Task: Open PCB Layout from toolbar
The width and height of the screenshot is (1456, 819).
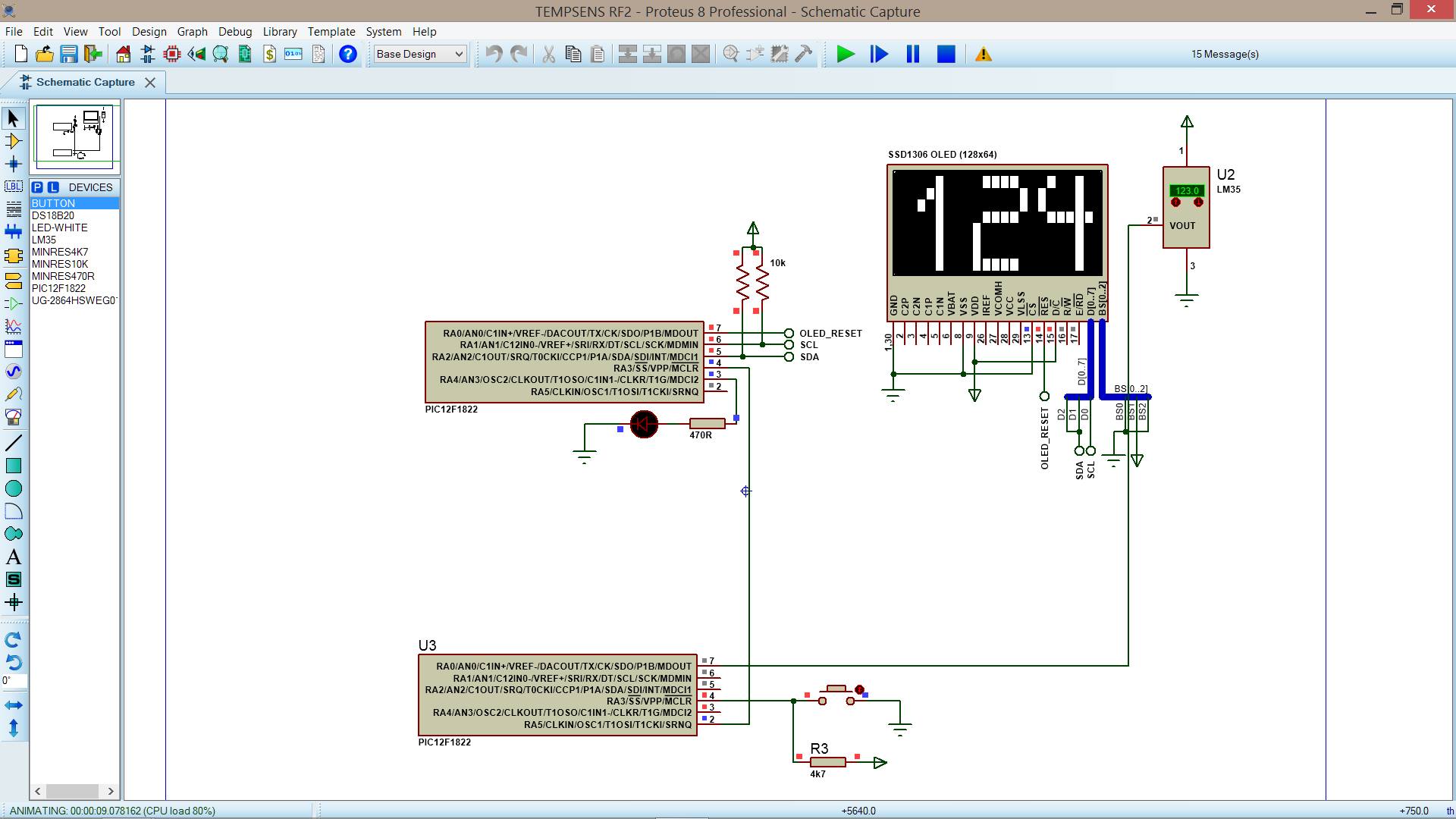Action: pyautogui.click(x=172, y=54)
